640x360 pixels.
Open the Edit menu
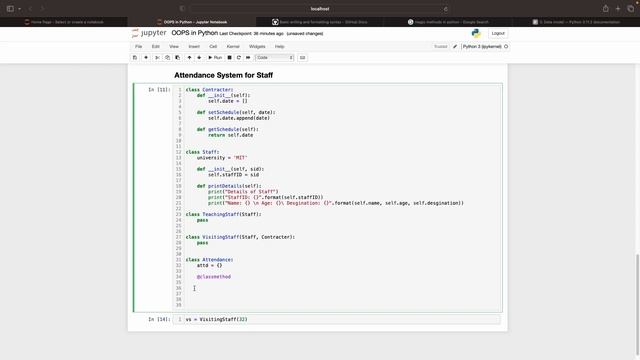[x=156, y=47]
